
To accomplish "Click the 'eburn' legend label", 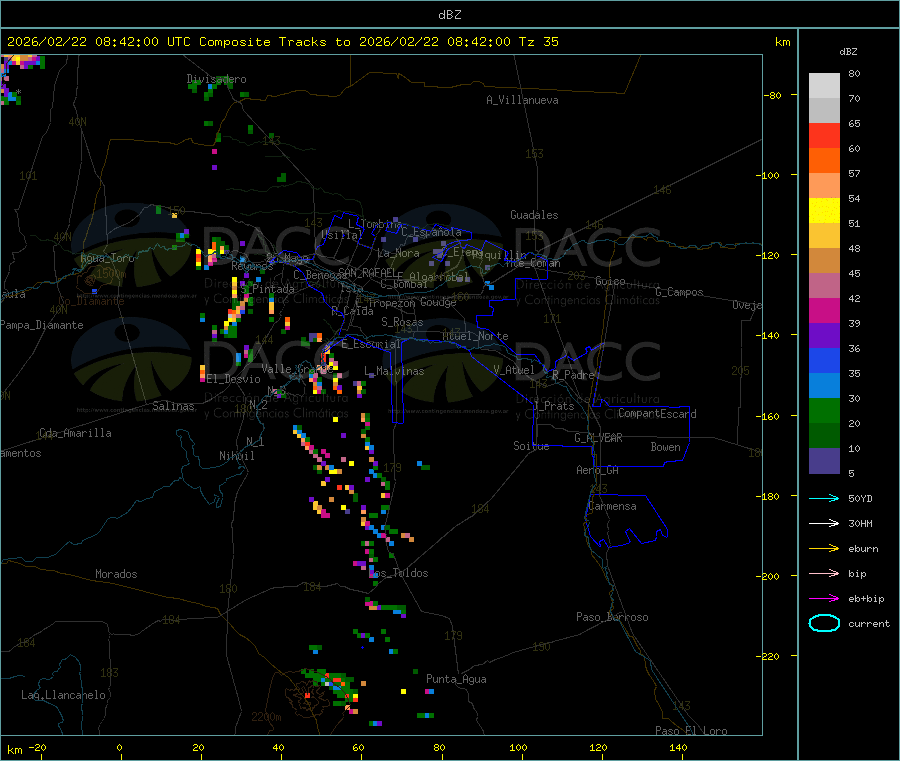I will pyautogui.click(x=863, y=549).
